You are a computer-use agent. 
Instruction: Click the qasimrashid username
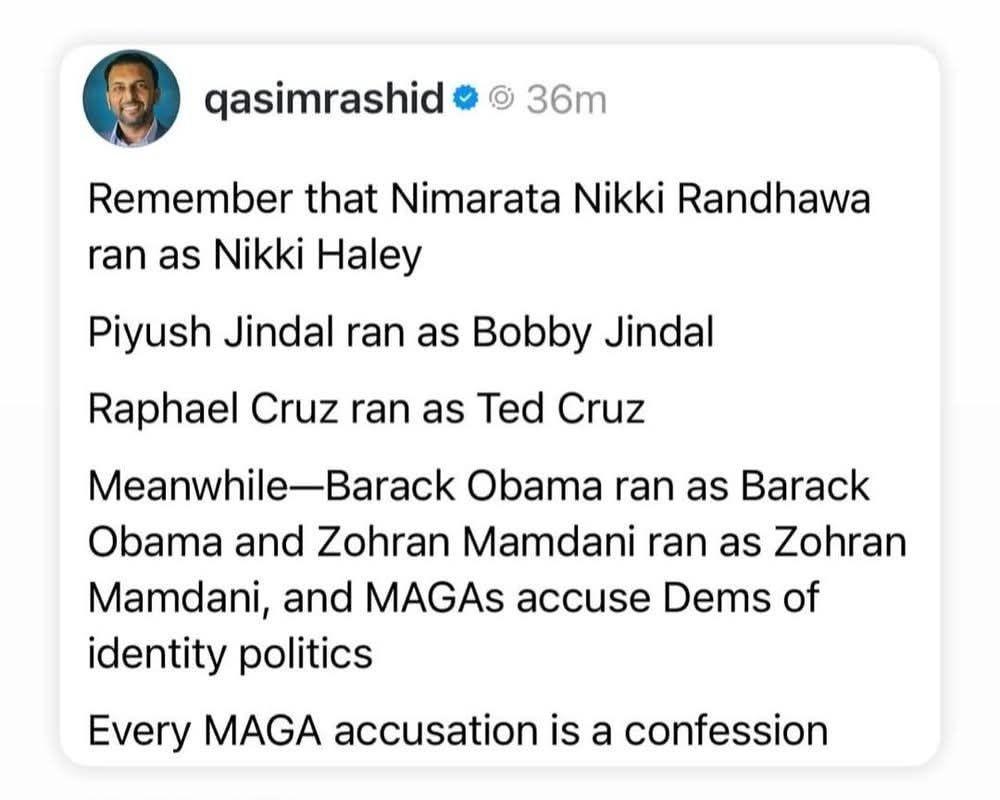(324, 99)
